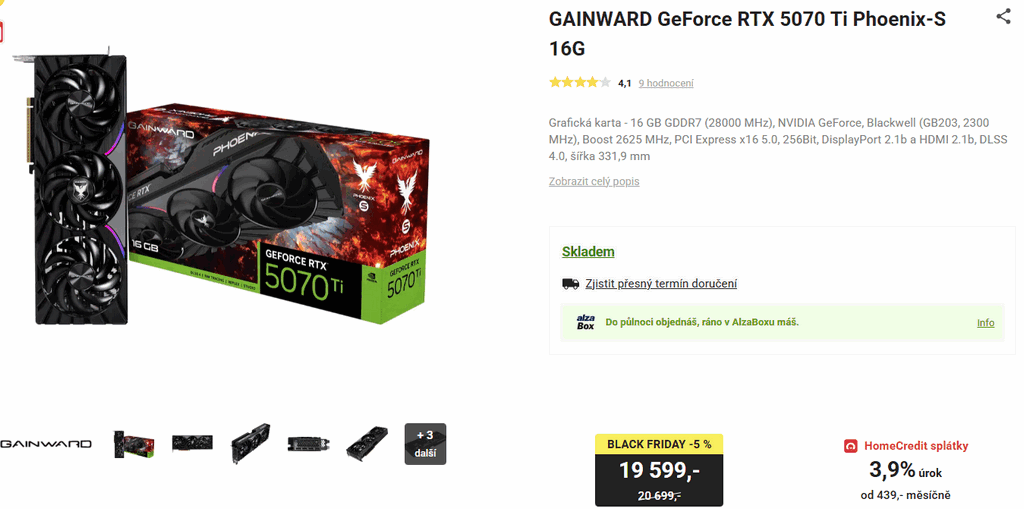
Task: Open the AlzaBox Info link
Action: pyautogui.click(x=985, y=323)
